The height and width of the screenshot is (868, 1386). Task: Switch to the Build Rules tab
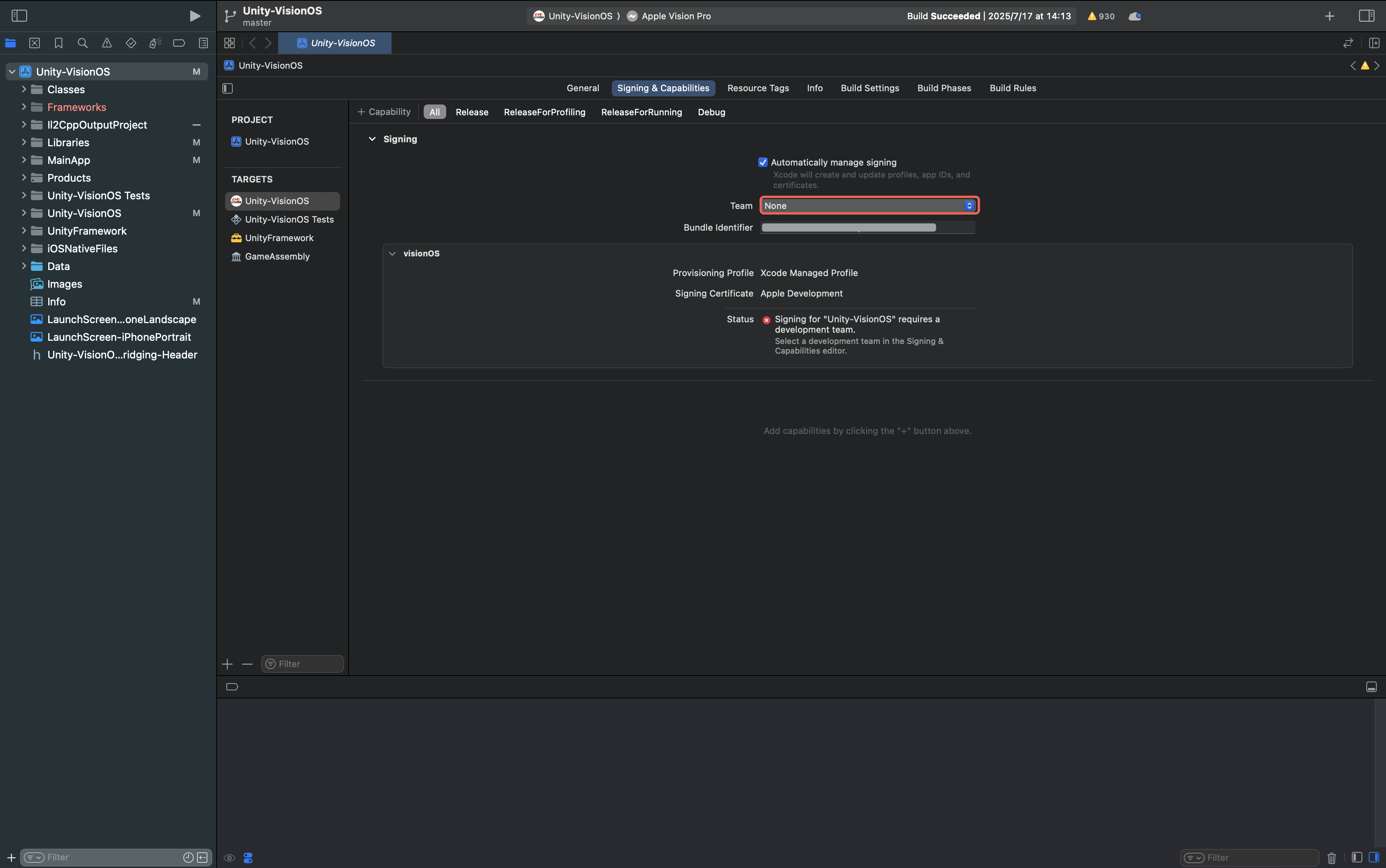pos(1013,88)
